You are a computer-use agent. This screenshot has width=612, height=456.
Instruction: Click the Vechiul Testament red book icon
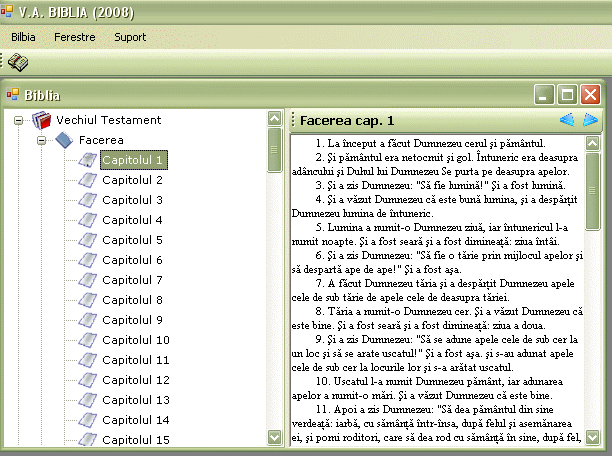[41, 120]
